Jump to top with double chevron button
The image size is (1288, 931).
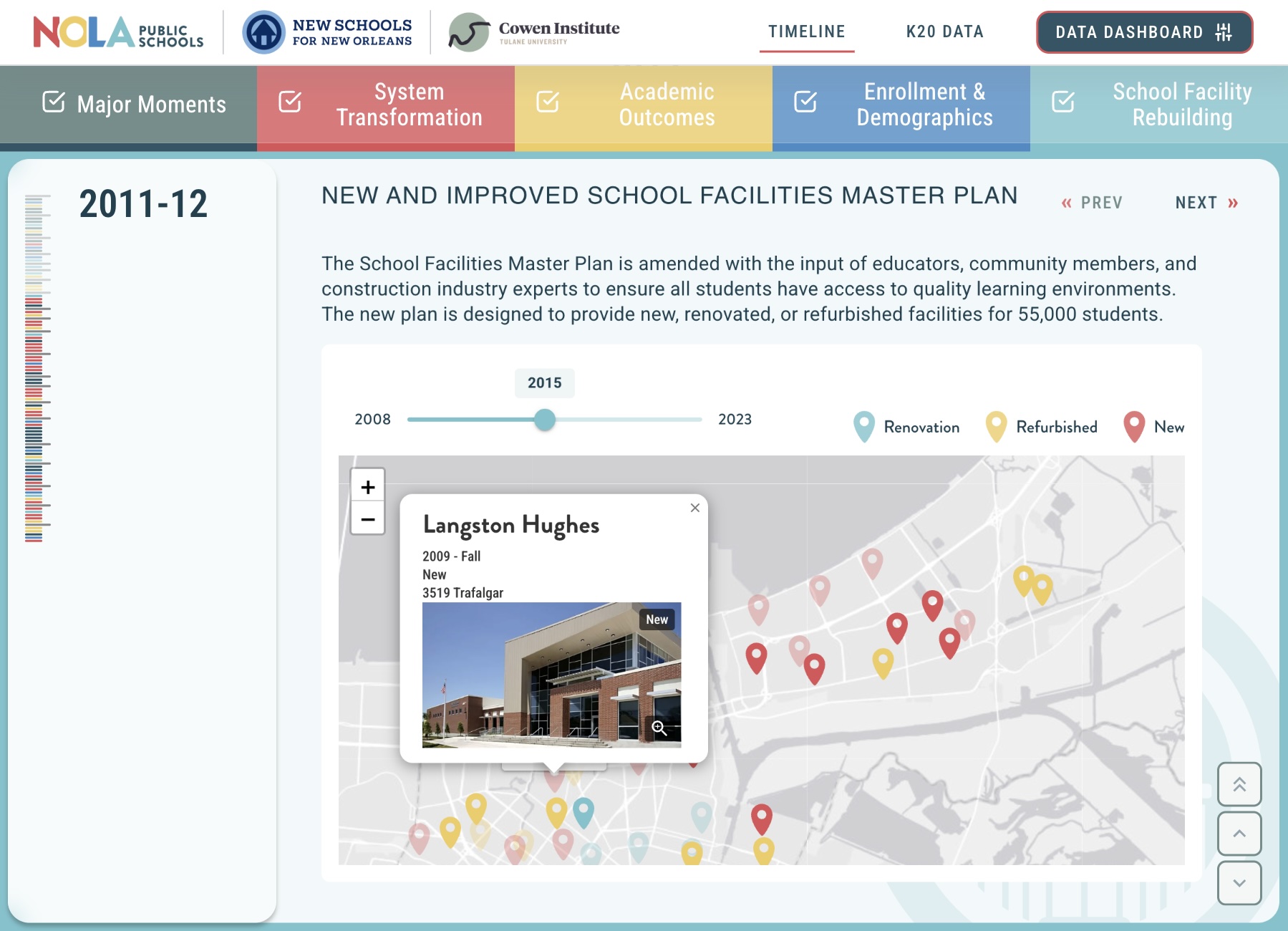(1239, 784)
